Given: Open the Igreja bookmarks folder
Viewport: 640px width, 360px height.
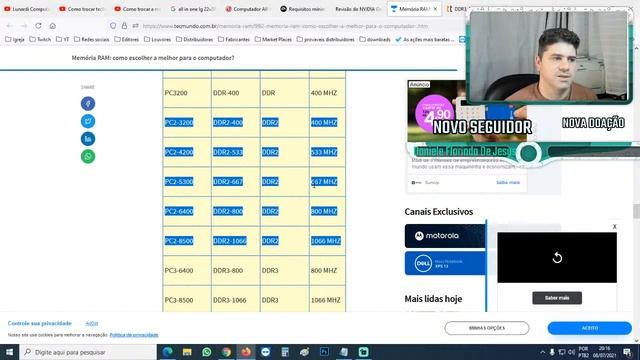Looking at the screenshot, I should pyautogui.click(x=15, y=40).
